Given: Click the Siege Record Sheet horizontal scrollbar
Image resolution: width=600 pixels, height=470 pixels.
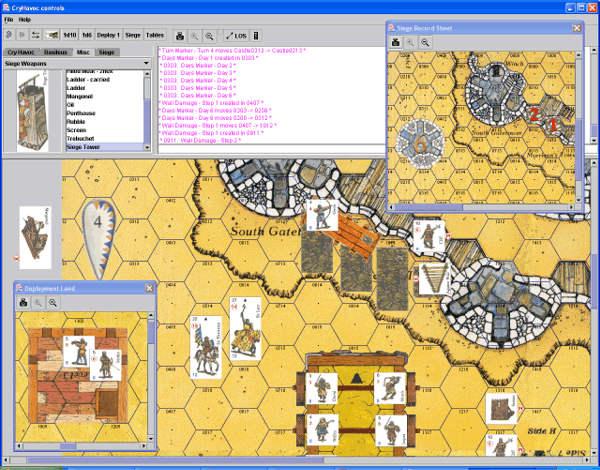Looking at the screenshot, I should click(x=429, y=207).
